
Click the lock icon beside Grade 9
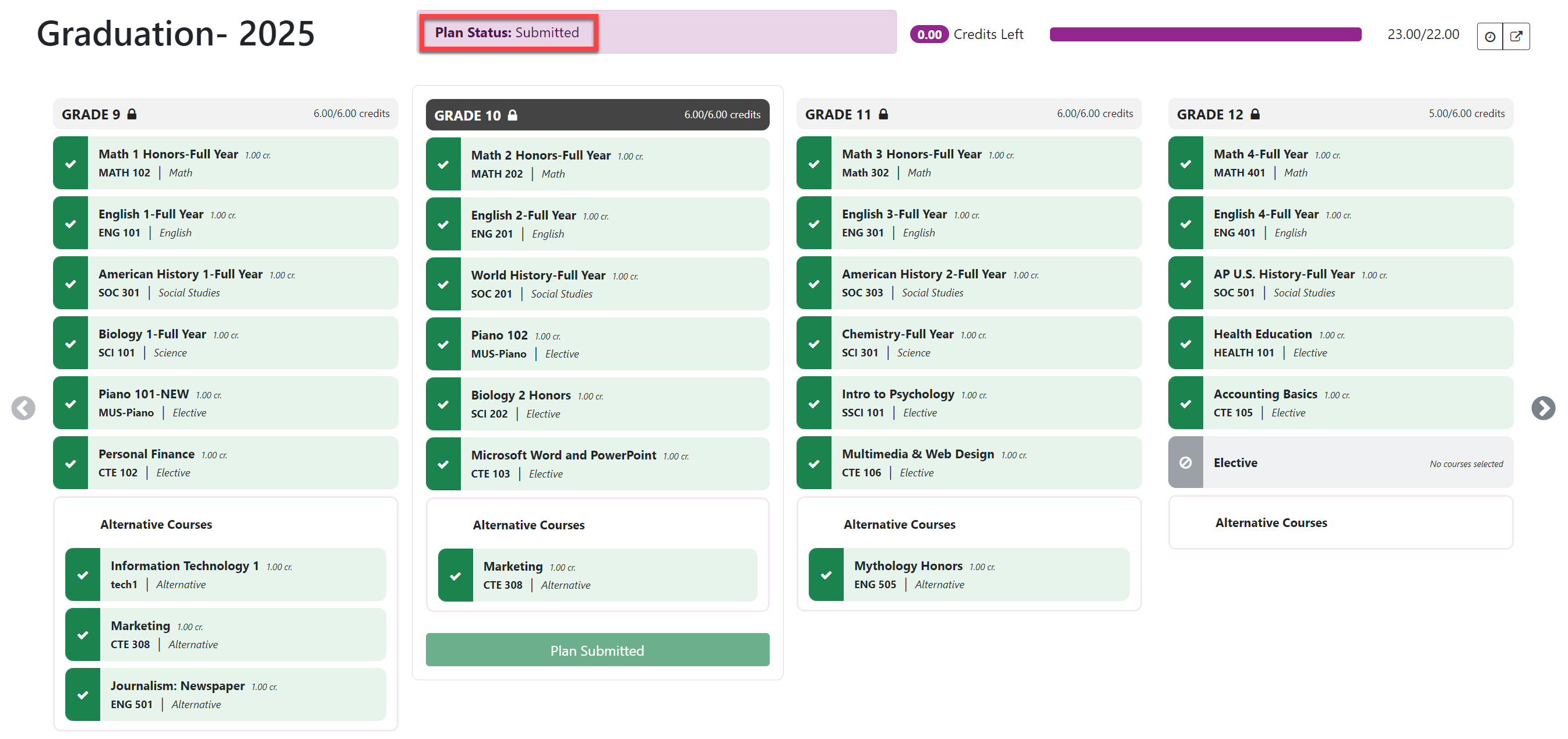pos(132,114)
